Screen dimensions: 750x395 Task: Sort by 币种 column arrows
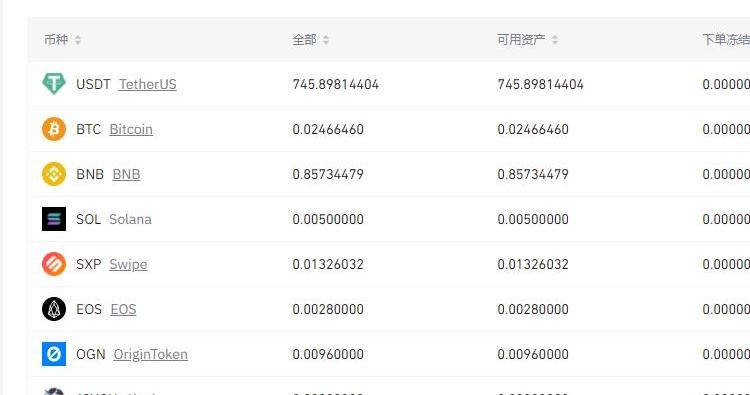click(x=77, y=40)
